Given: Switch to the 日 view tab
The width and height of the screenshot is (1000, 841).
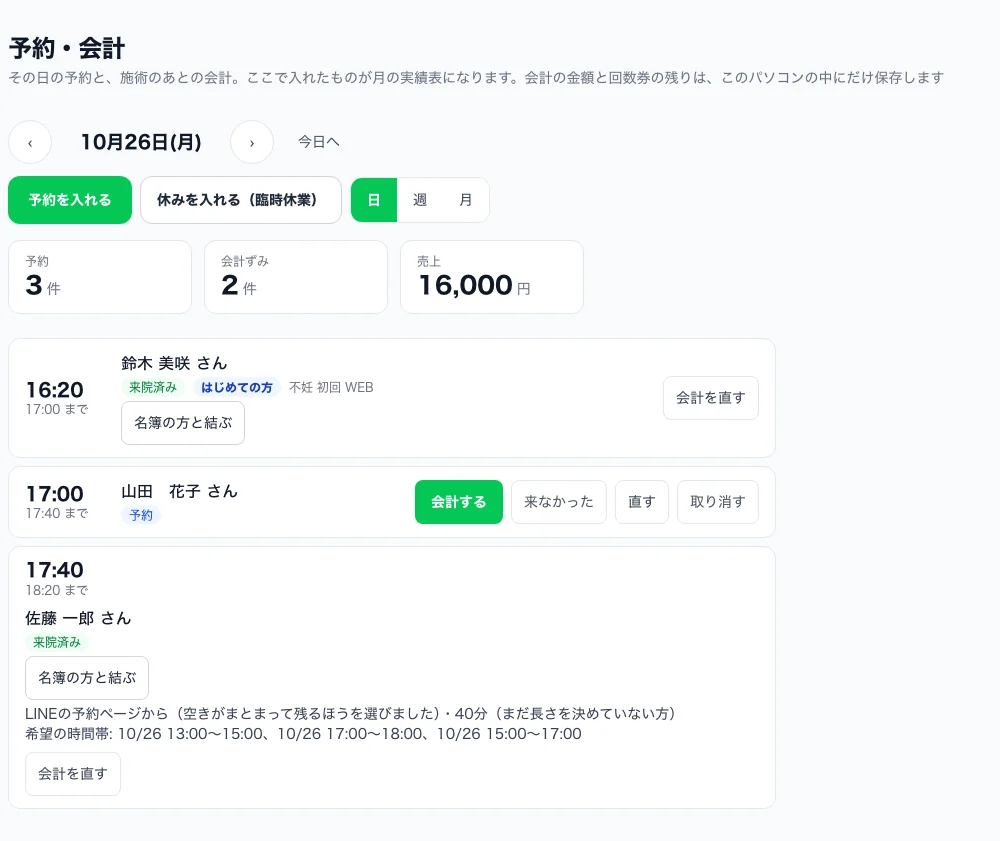Looking at the screenshot, I should click(x=374, y=200).
